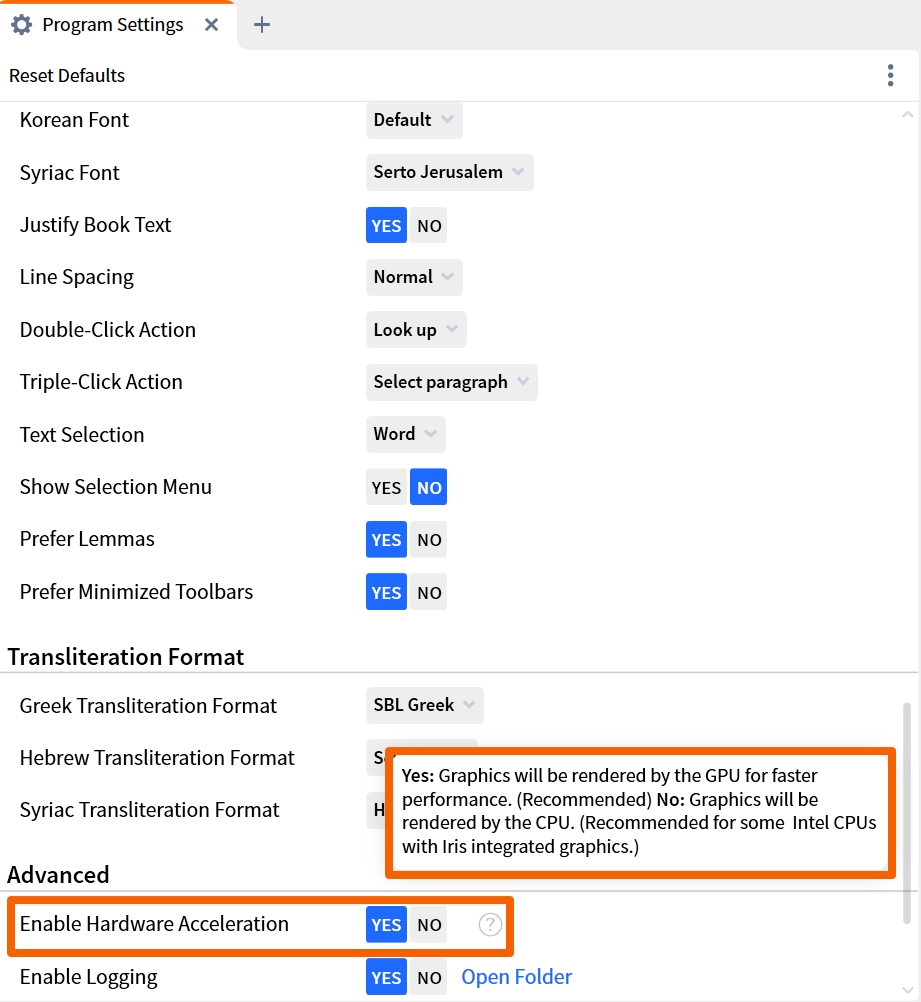Set Enable Logging to Yes
The width and height of the screenshot is (921, 1002).
point(386,977)
